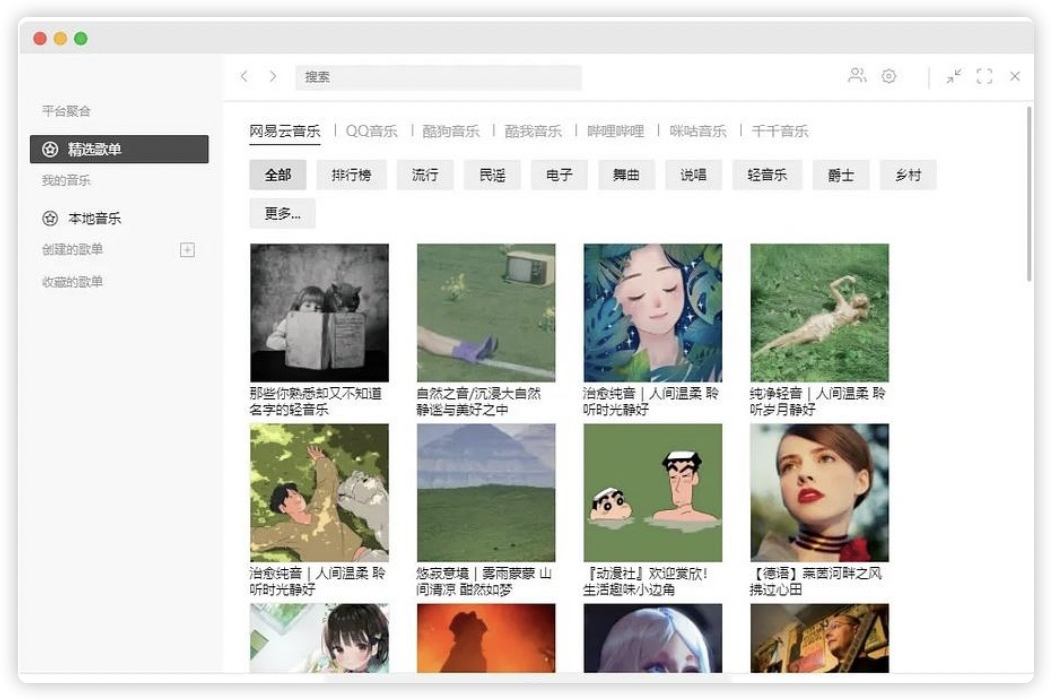Click title 自然之音/沉浸大自然静谧与美好之中
The width and height of the screenshot is (1052, 700).
point(479,401)
